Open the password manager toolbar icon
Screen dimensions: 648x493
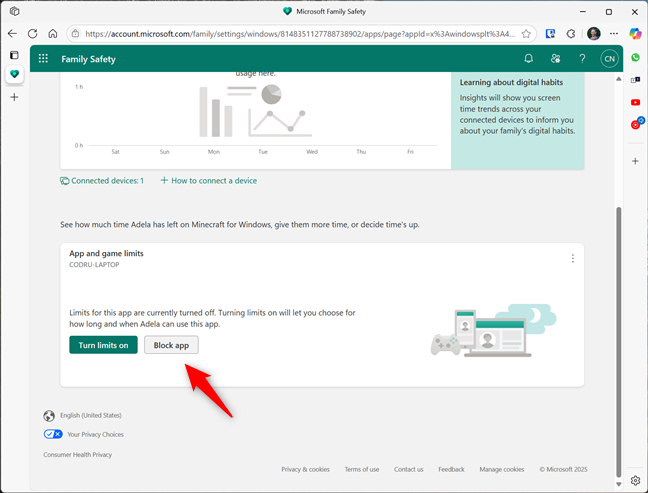click(x=550, y=34)
